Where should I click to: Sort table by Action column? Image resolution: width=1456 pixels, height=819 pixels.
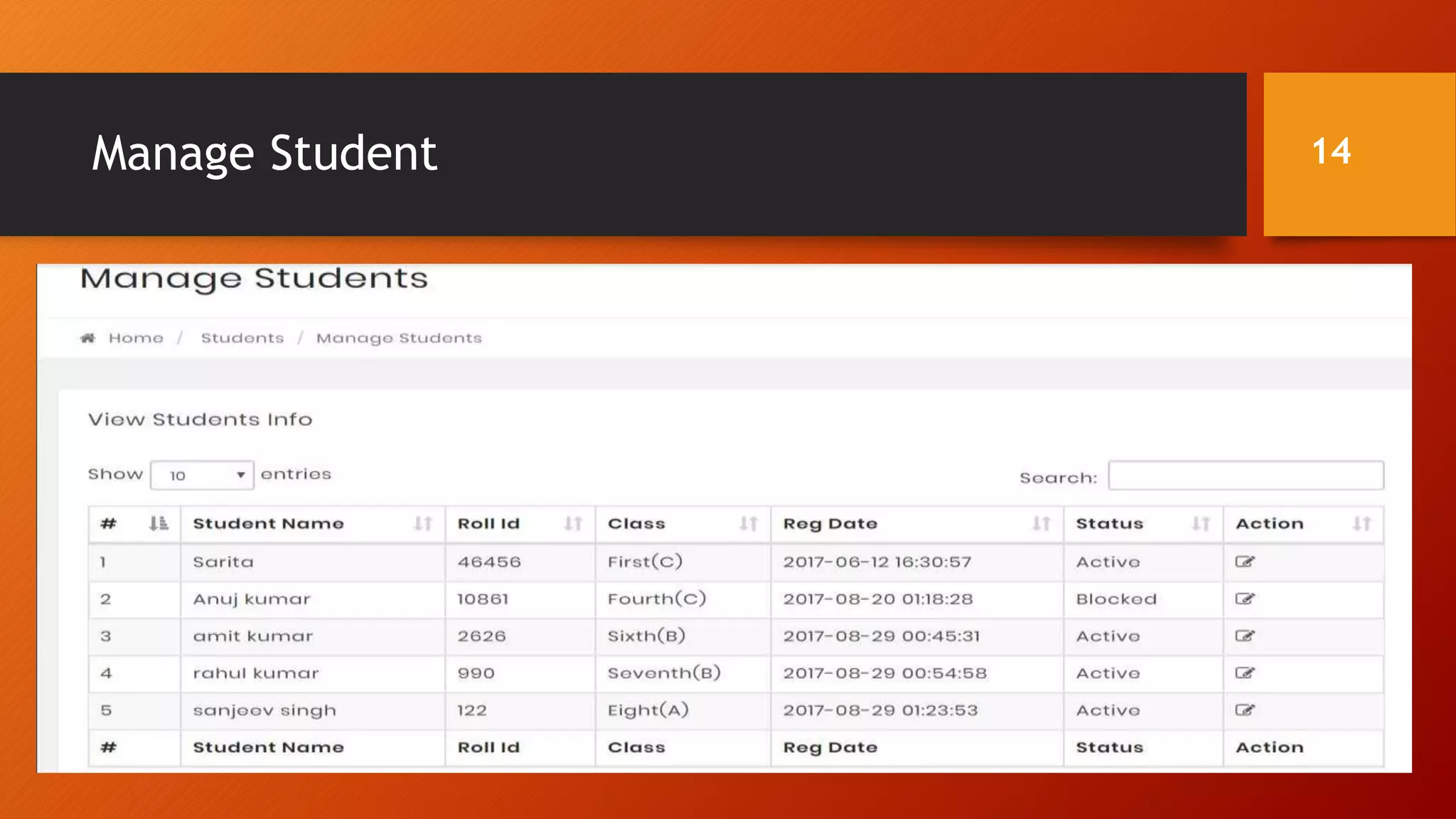click(x=1303, y=524)
